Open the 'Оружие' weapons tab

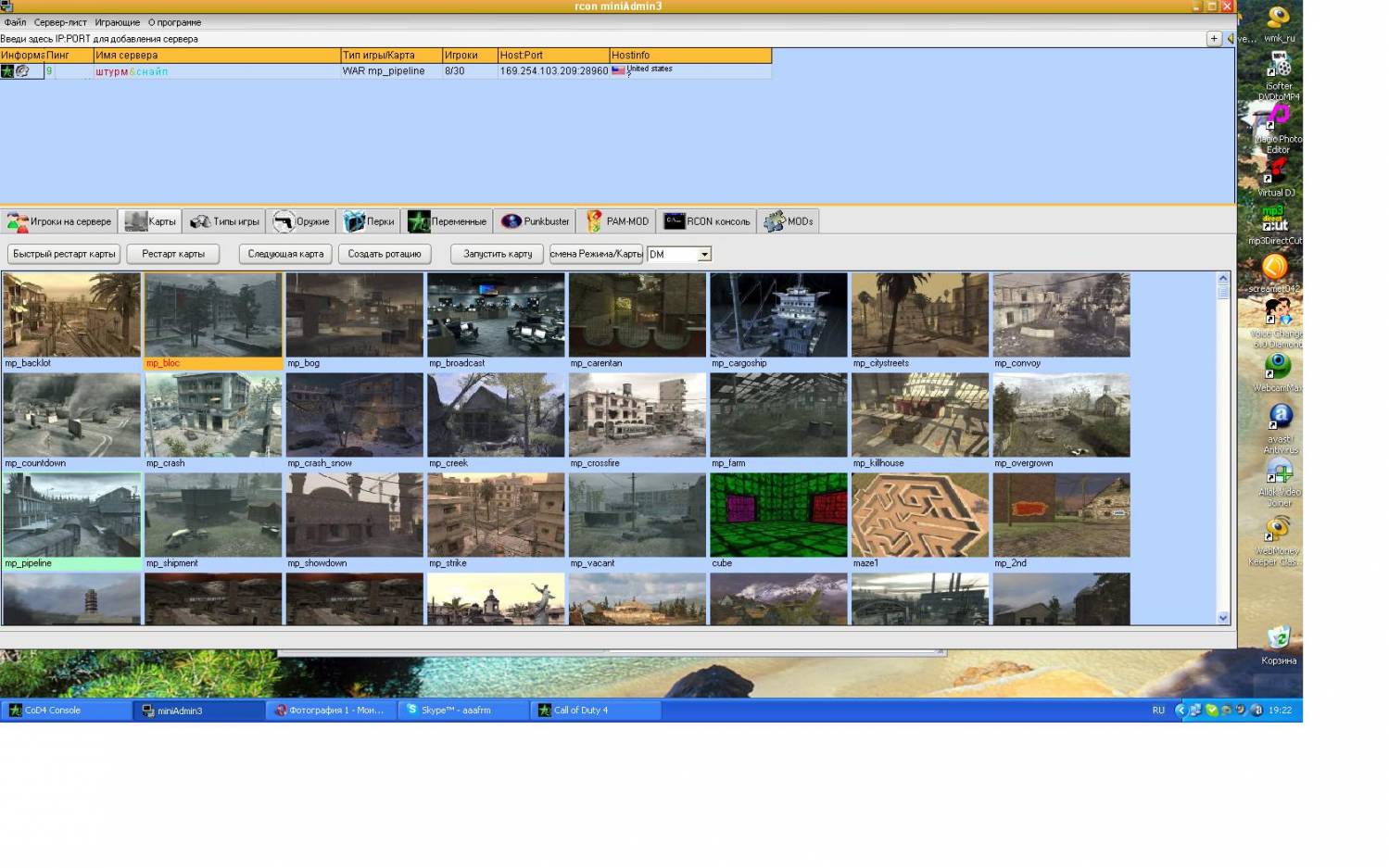click(301, 221)
